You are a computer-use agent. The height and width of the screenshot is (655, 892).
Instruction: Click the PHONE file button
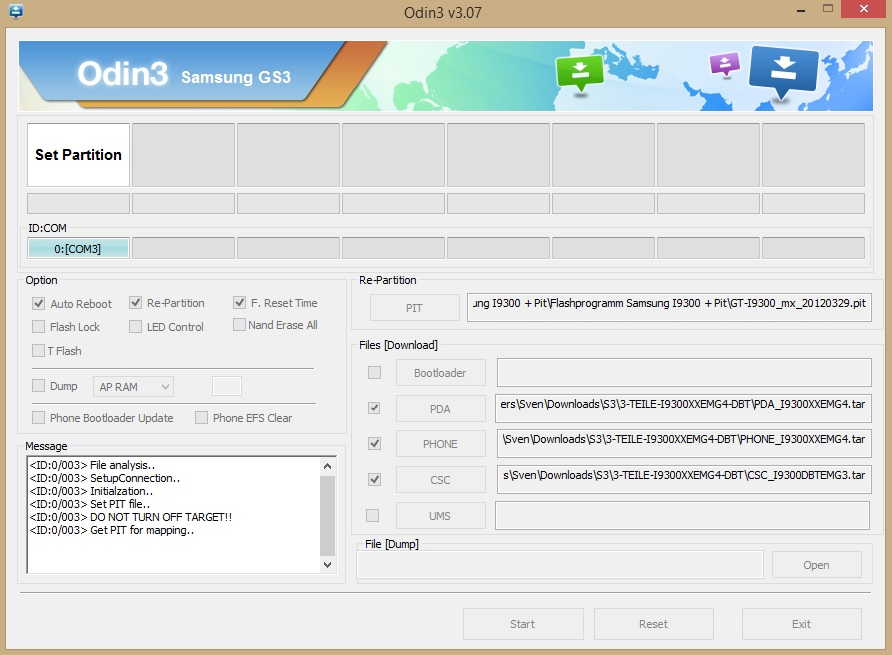point(441,444)
